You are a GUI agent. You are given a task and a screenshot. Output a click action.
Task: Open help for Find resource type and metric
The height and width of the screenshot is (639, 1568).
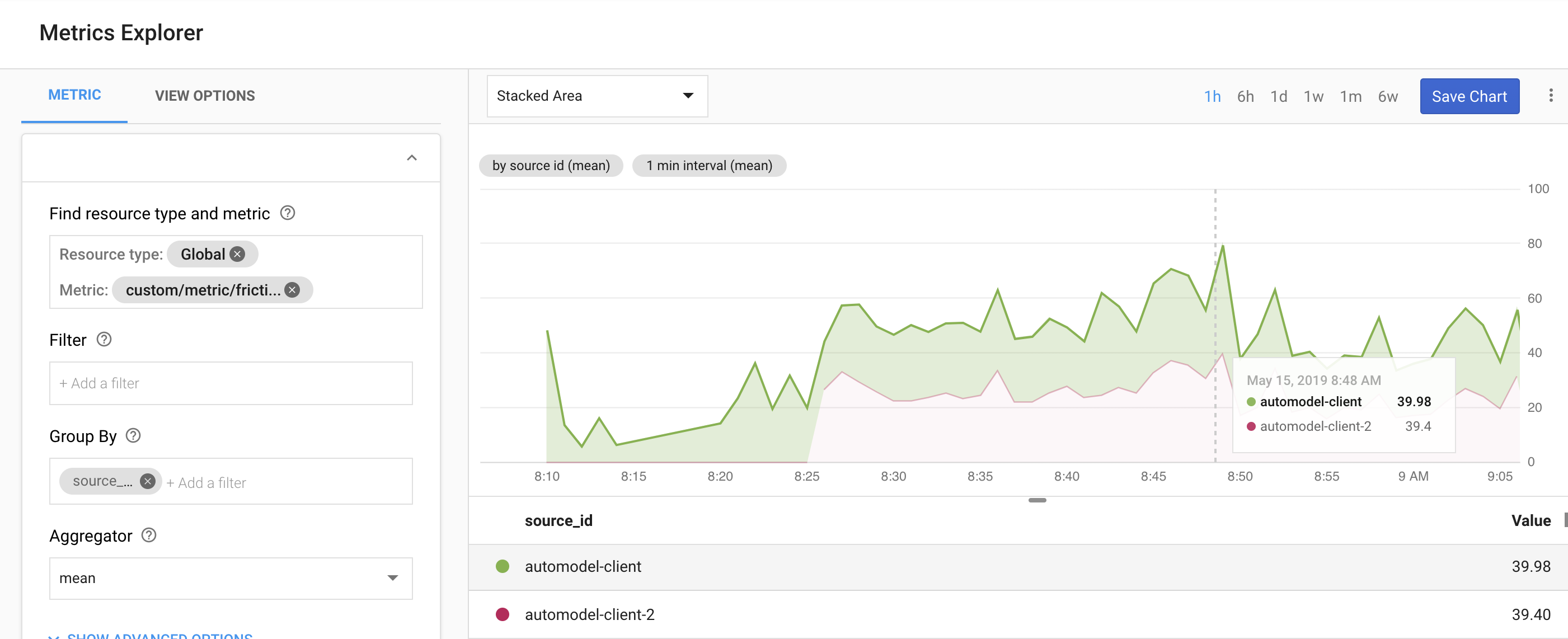point(287,213)
